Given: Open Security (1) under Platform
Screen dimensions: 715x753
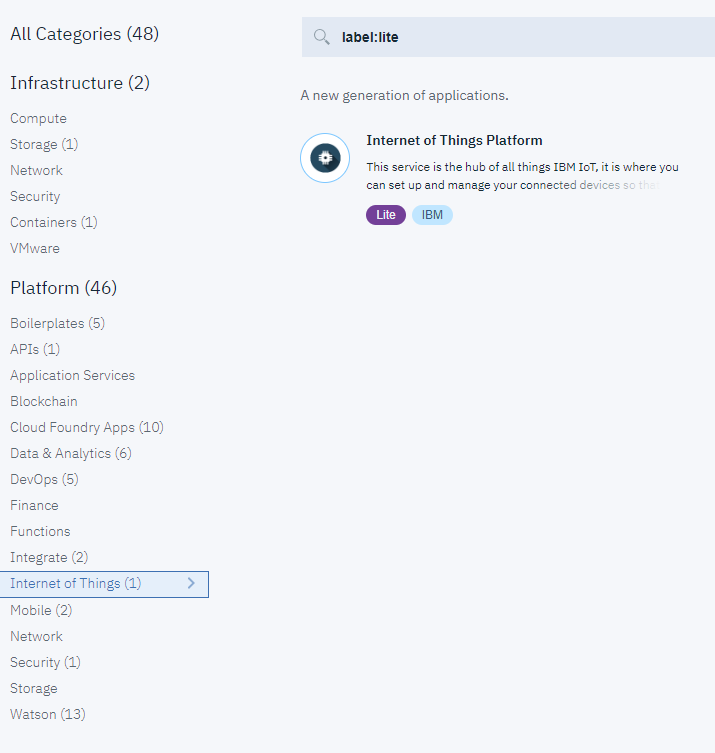Looking at the screenshot, I should [46, 662].
